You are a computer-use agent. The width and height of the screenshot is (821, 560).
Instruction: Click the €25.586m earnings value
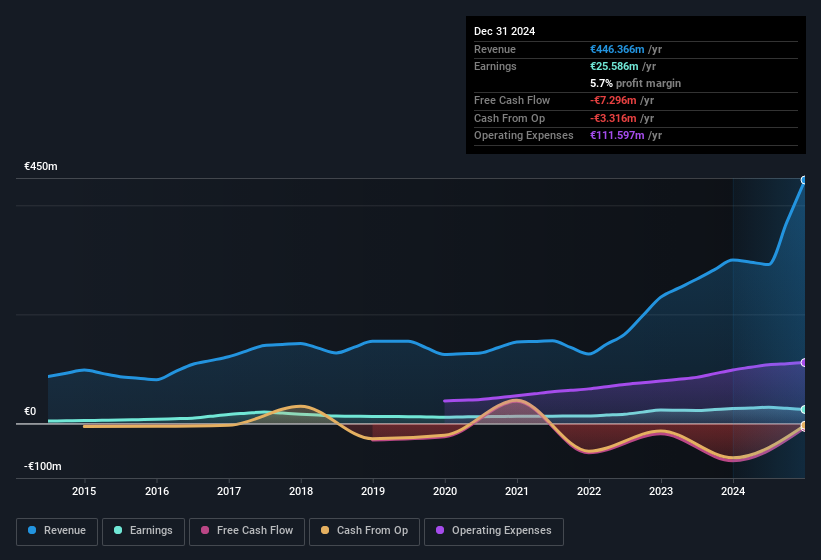tap(614, 66)
